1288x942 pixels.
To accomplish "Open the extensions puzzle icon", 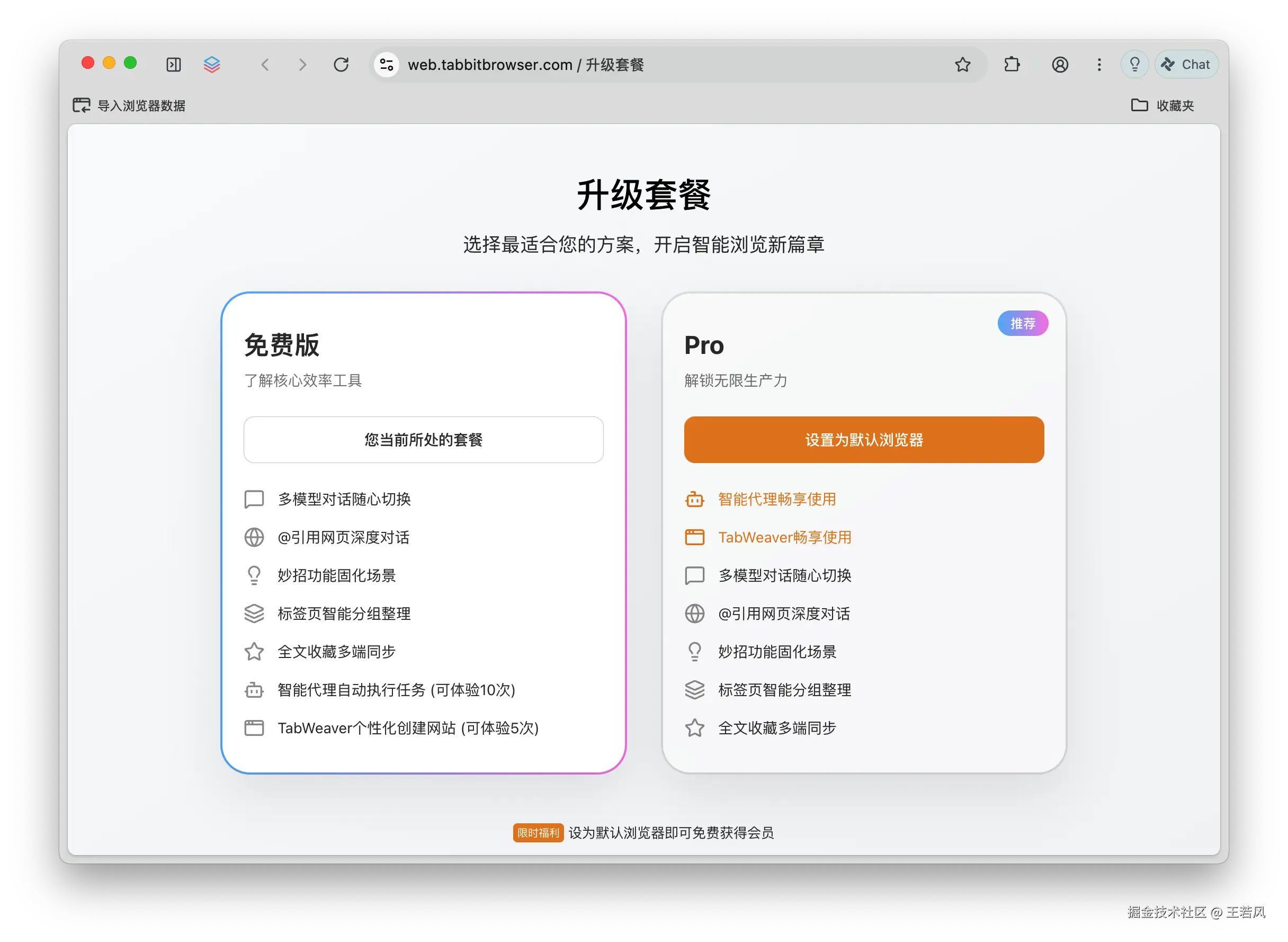I will 1012,65.
